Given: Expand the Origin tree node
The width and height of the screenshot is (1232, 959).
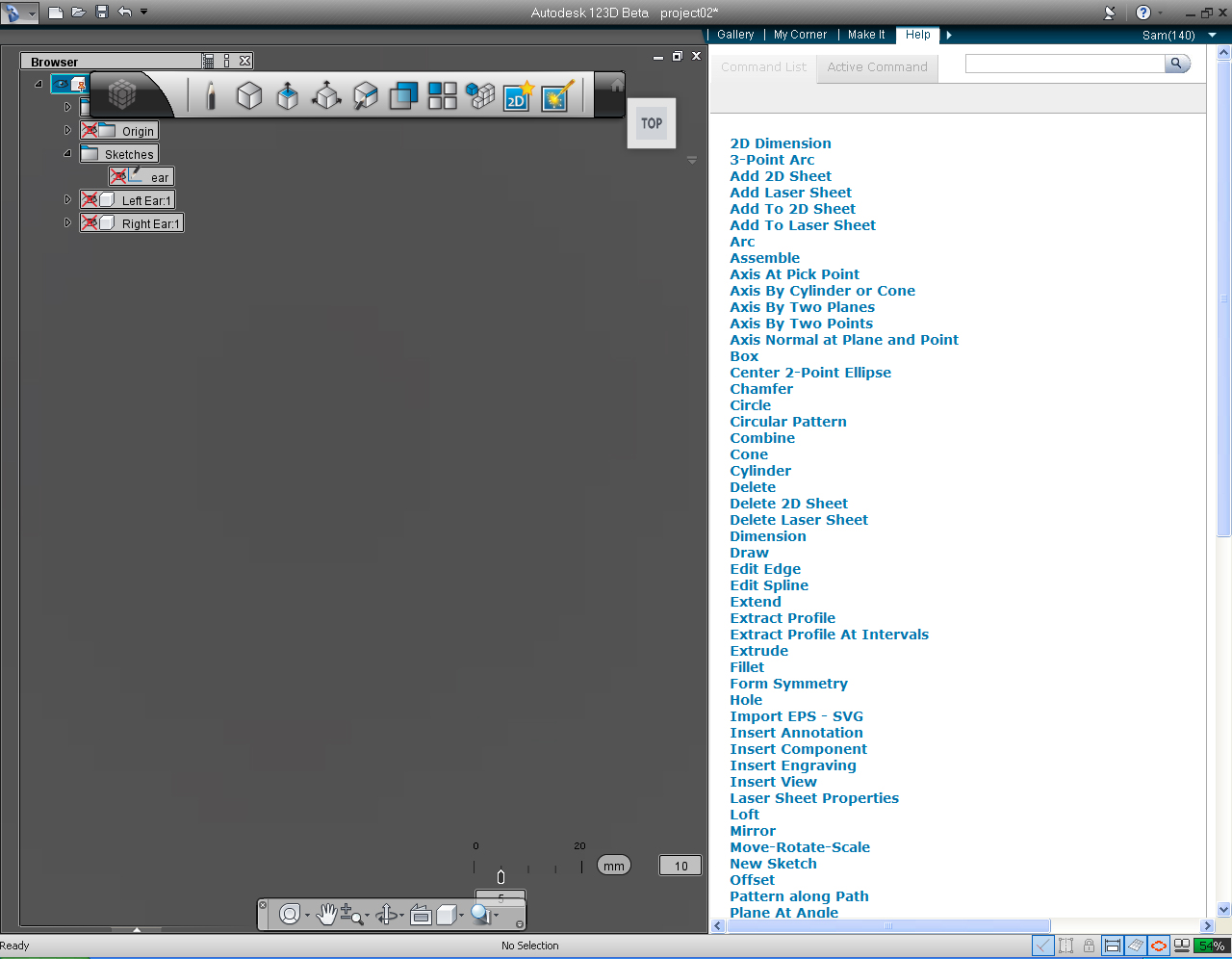Looking at the screenshot, I should pyautogui.click(x=67, y=130).
